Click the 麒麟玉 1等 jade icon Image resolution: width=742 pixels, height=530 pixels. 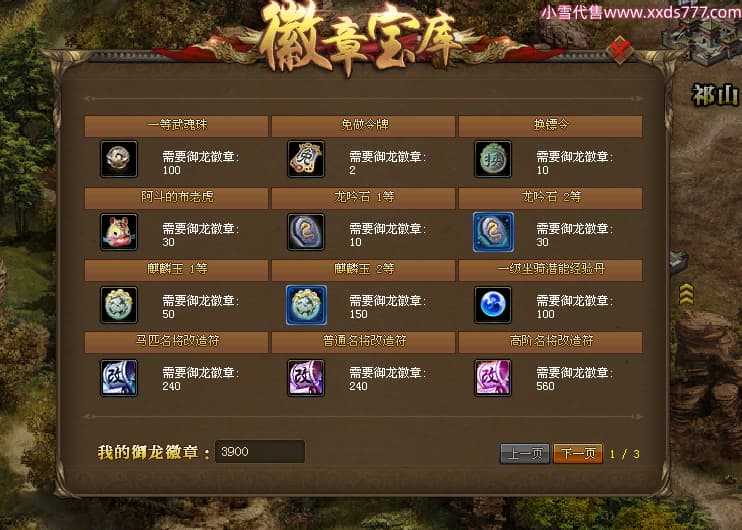click(119, 305)
